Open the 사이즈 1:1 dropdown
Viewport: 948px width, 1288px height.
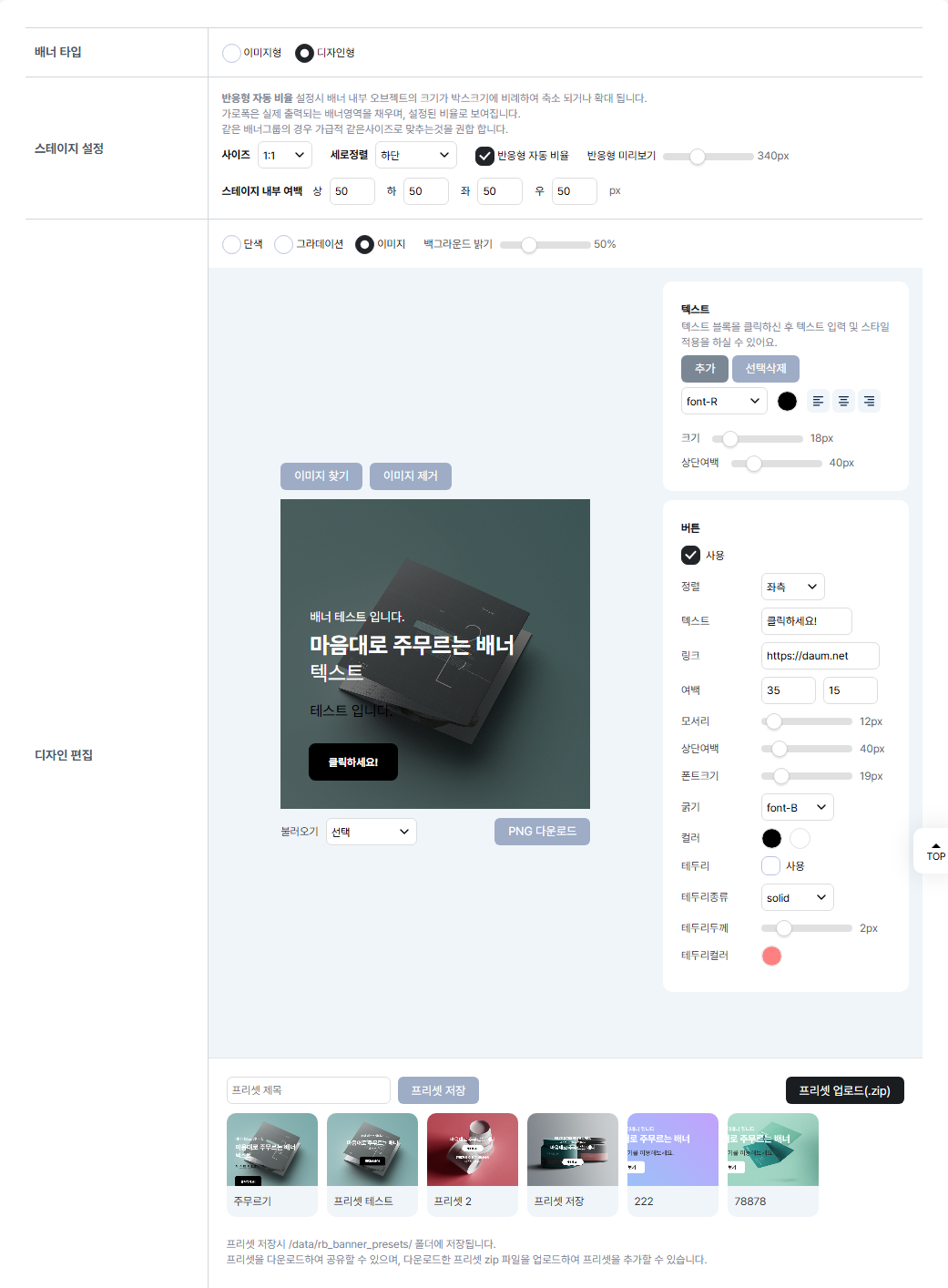tap(284, 155)
